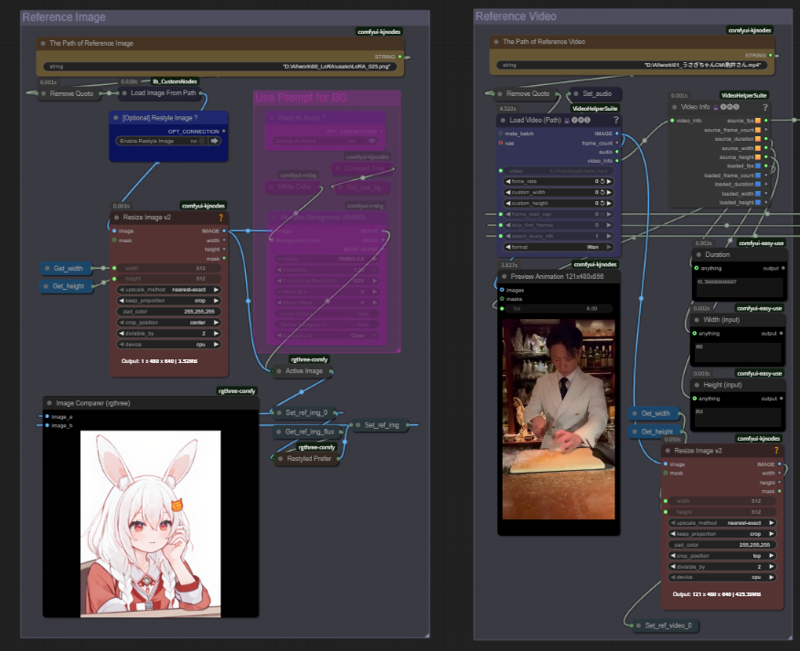800x651 pixels.
Task: Edit pad_color value in Reference Image Resize
Action: [169, 312]
